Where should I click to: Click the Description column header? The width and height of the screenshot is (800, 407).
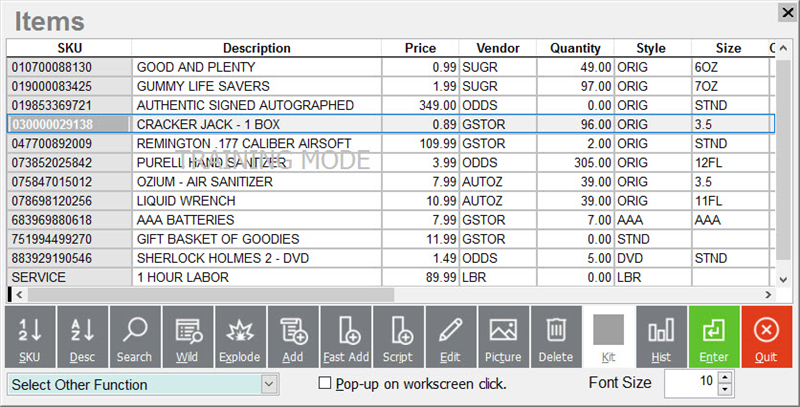257,48
